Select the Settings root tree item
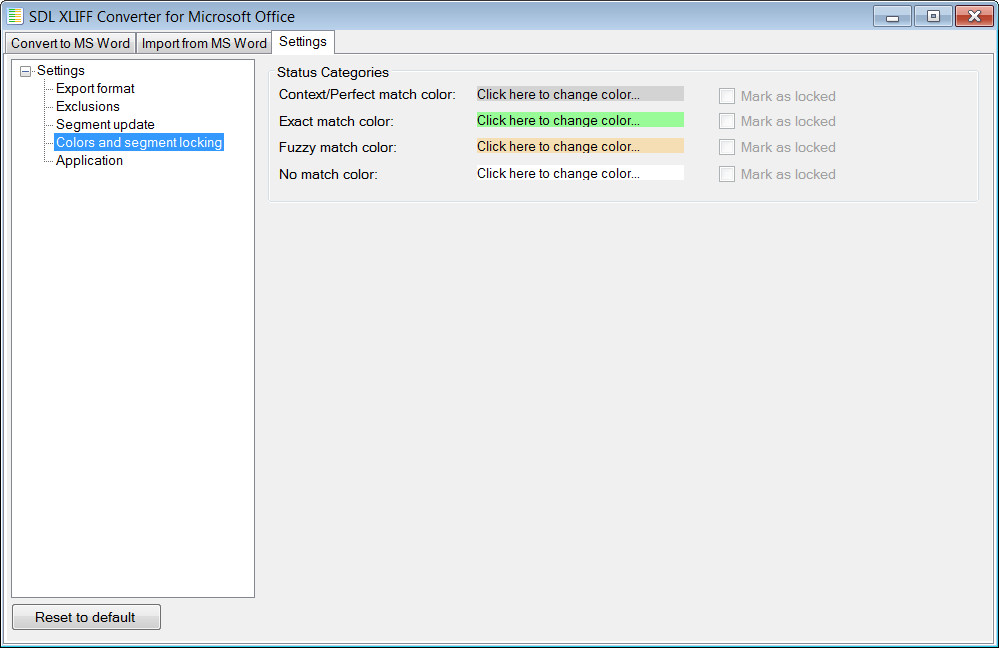This screenshot has width=999, height=648. 61,71
